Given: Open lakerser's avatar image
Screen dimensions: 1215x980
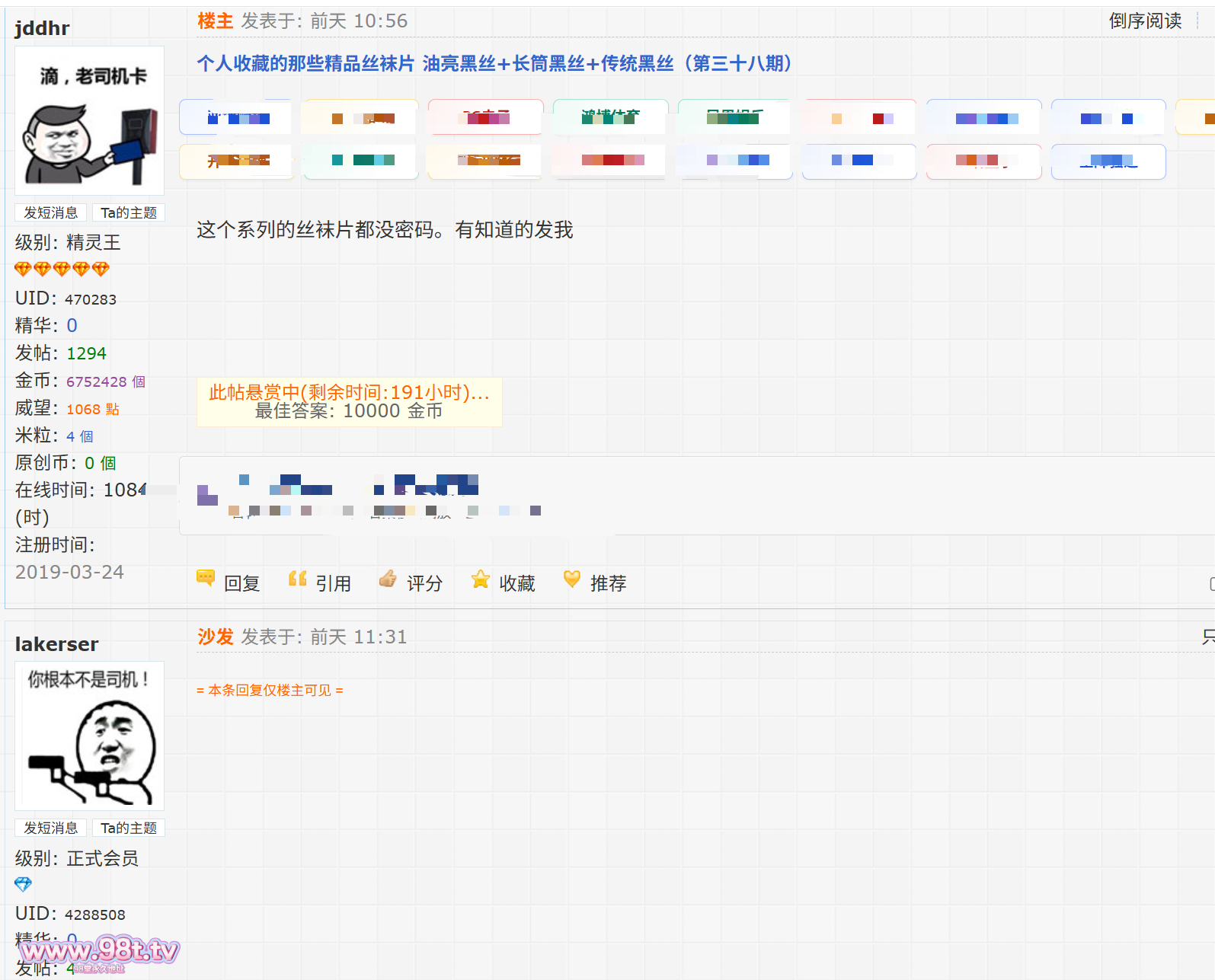Looking at the screenshot, I should [89, 736].
